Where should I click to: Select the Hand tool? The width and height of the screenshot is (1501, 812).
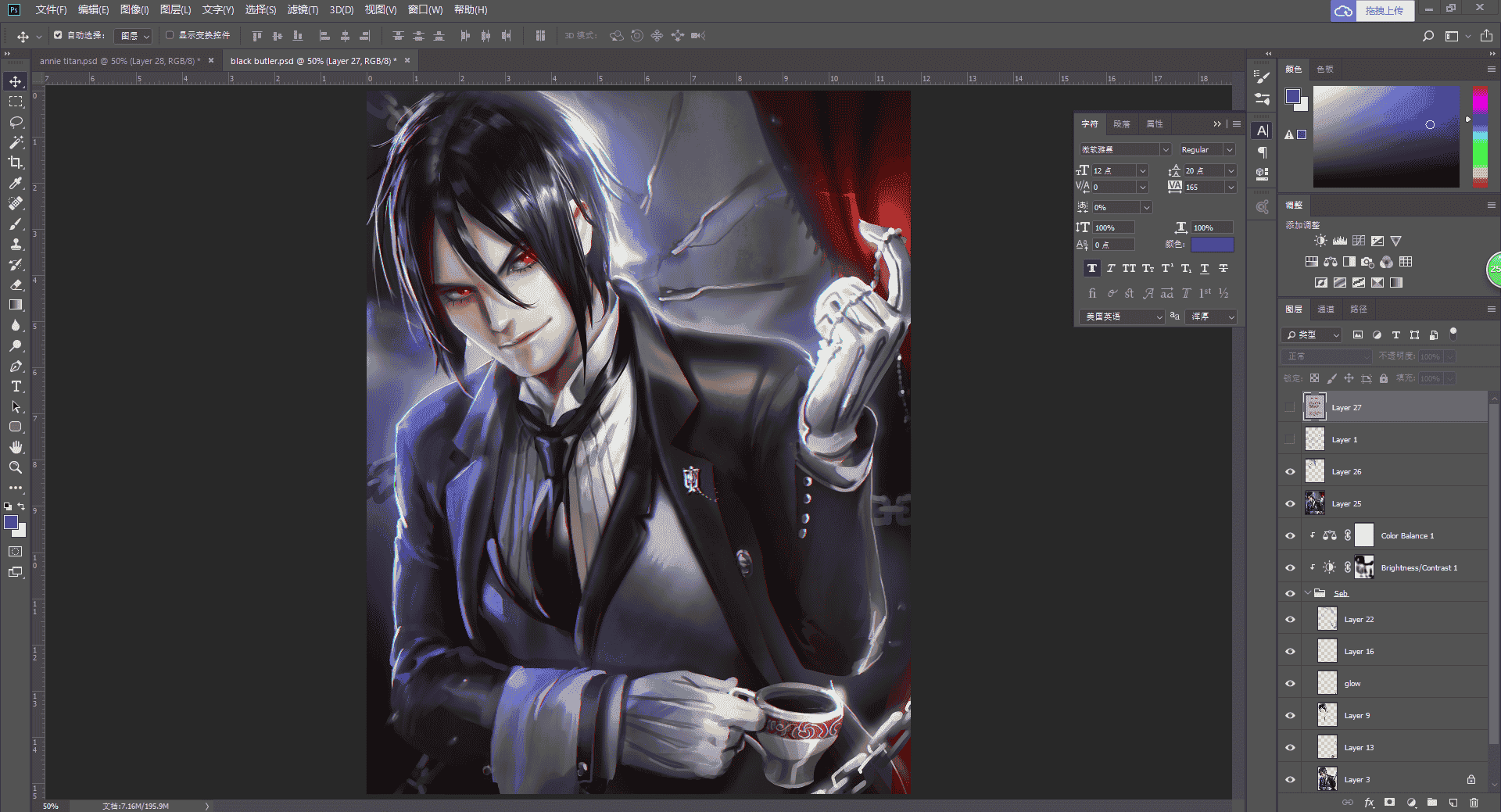tap(16, 447)
